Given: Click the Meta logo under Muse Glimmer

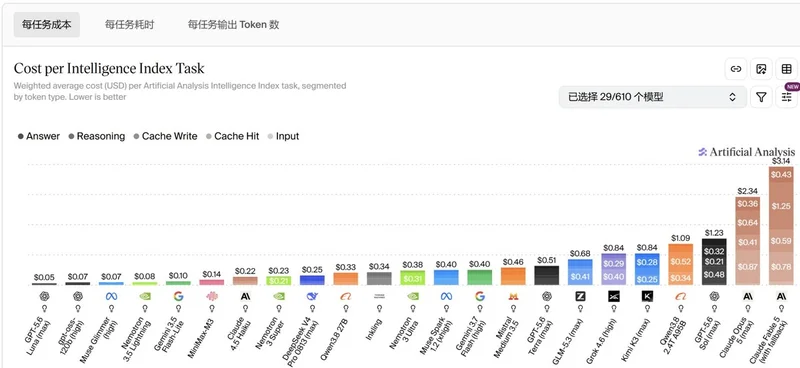Looking at the screenshot, I should tap(111, 296).
